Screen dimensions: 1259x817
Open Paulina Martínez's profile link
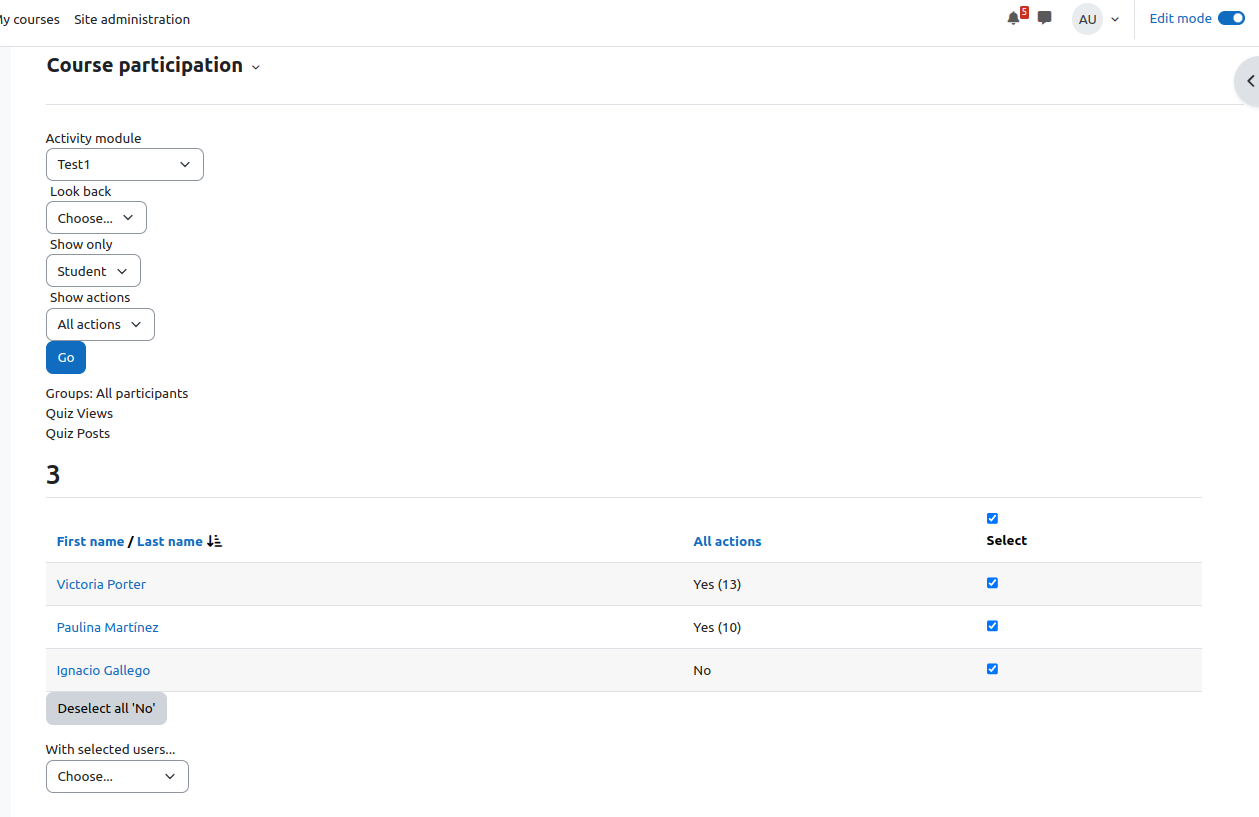click(107, 627)
